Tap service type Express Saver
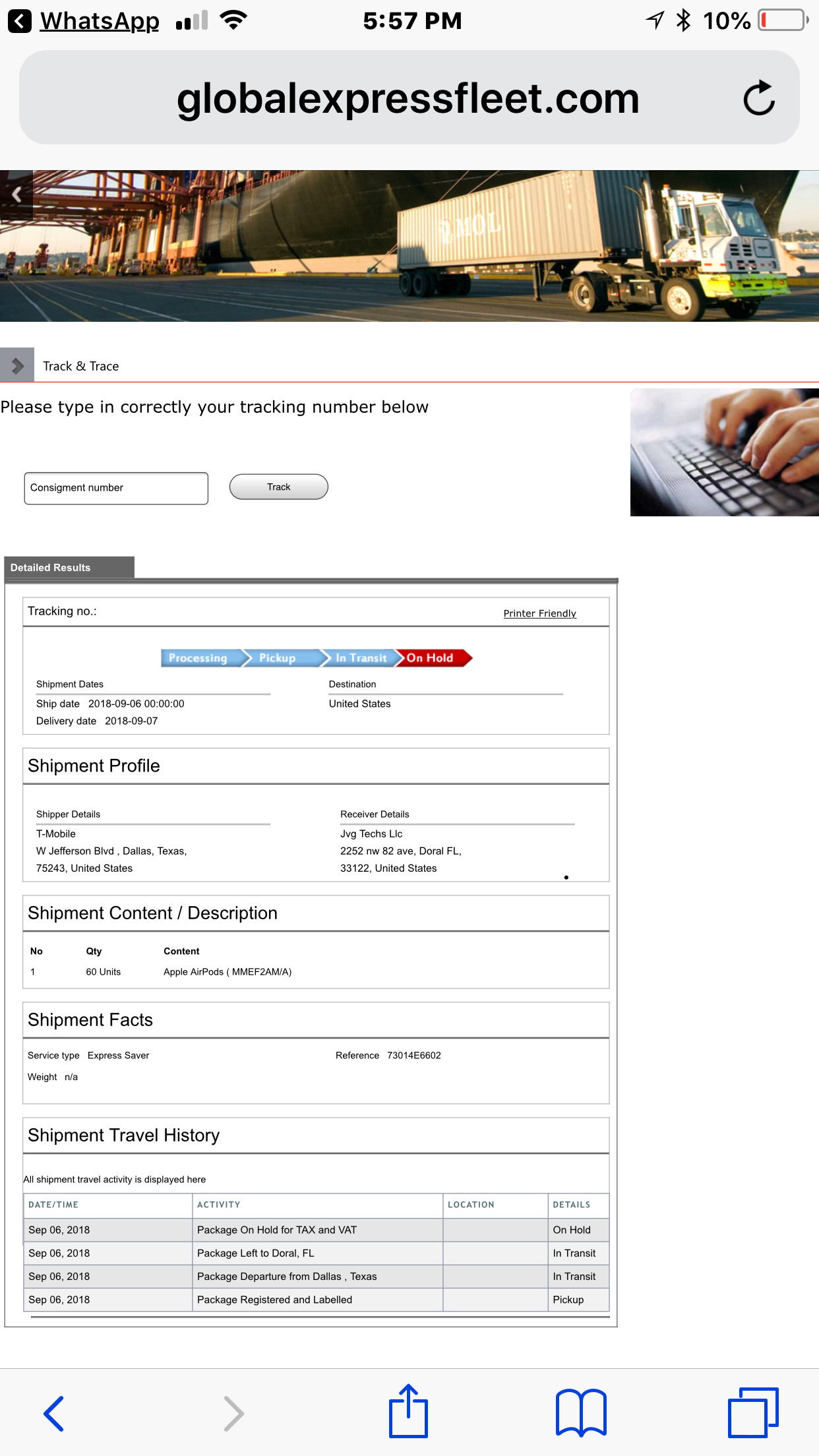819x1456 pixels. 119,1055
